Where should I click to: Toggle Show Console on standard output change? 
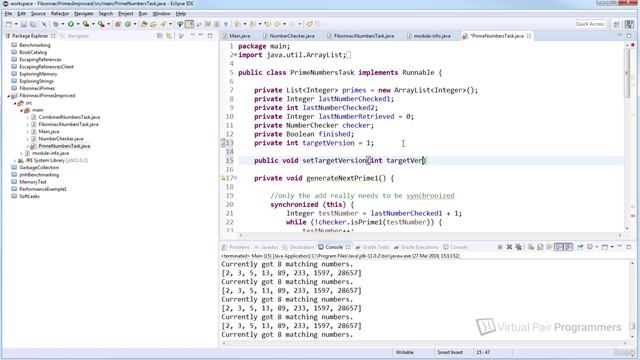[x=559, y=247]
